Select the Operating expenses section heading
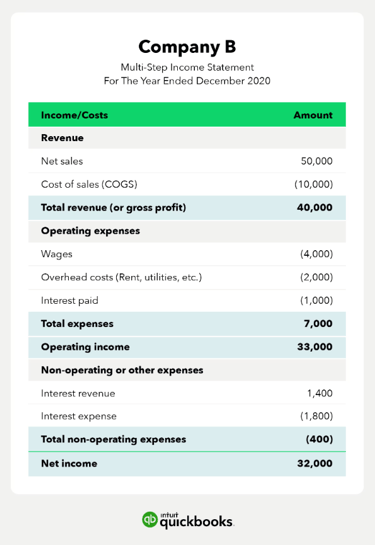 90,231
